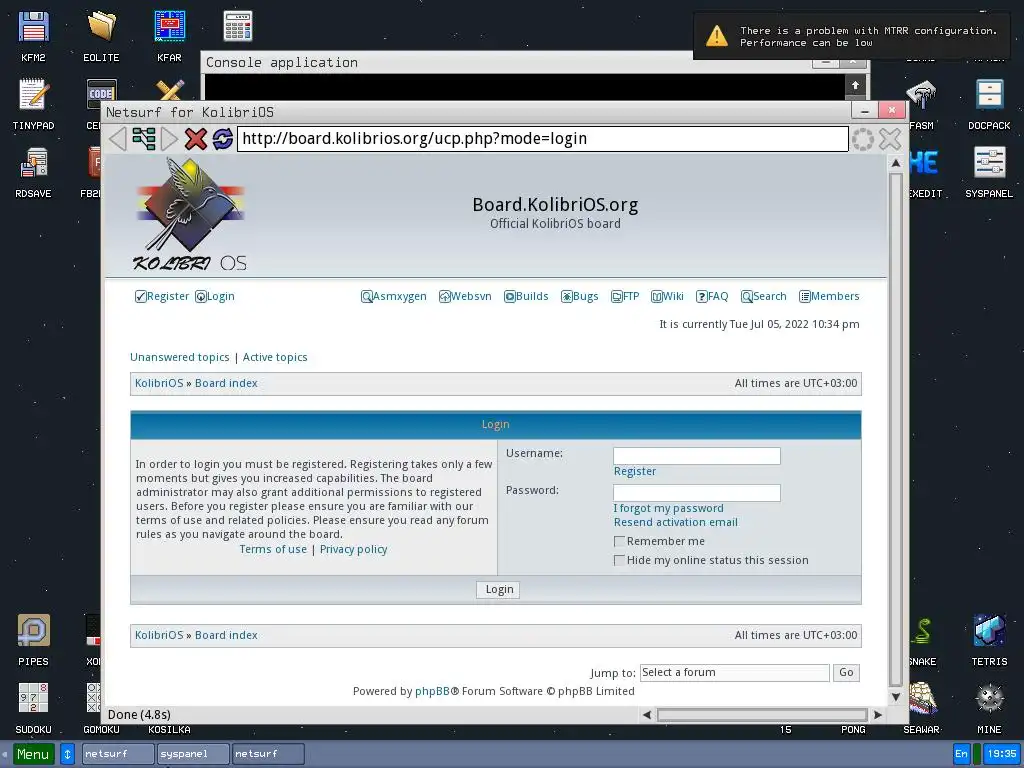Go forward with Netsurf forward arrow
The image size is (1024, 768).
pos(169,138)
